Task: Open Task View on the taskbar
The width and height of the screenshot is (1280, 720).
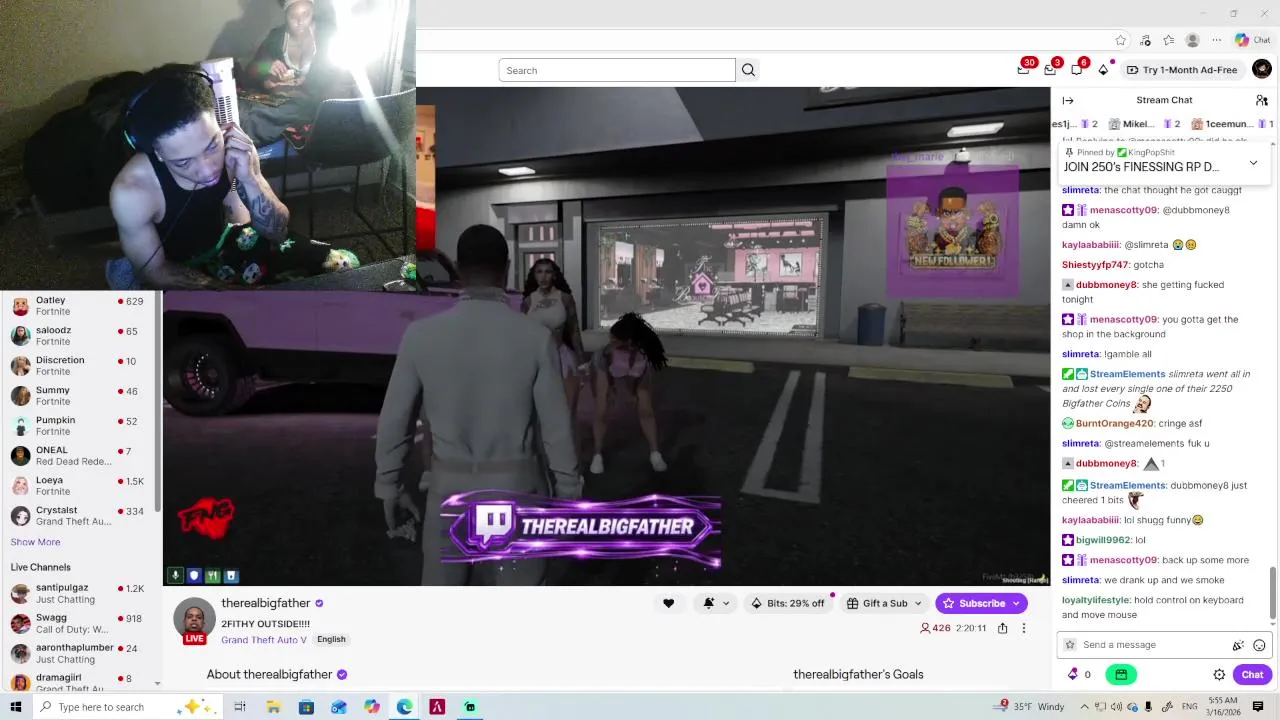Action: [240, 707]
